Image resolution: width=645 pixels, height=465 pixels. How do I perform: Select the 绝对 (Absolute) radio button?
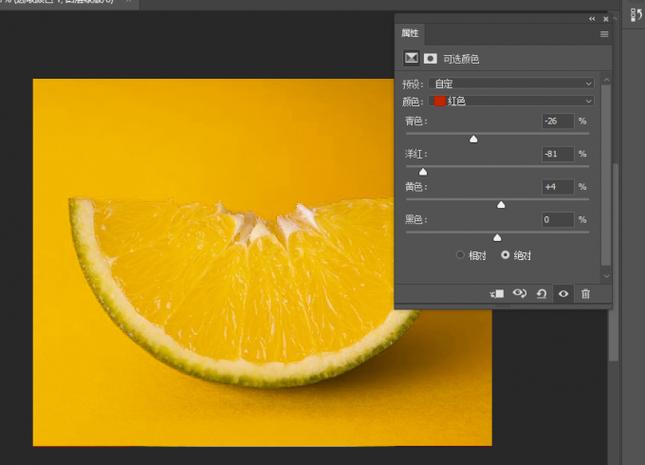pyautogui.click(x=505, y=255)
